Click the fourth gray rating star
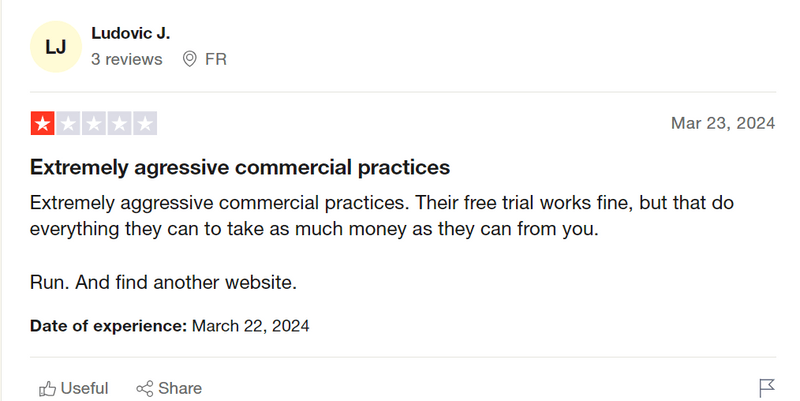Screen dimensions: 800x401 [120, 125]
